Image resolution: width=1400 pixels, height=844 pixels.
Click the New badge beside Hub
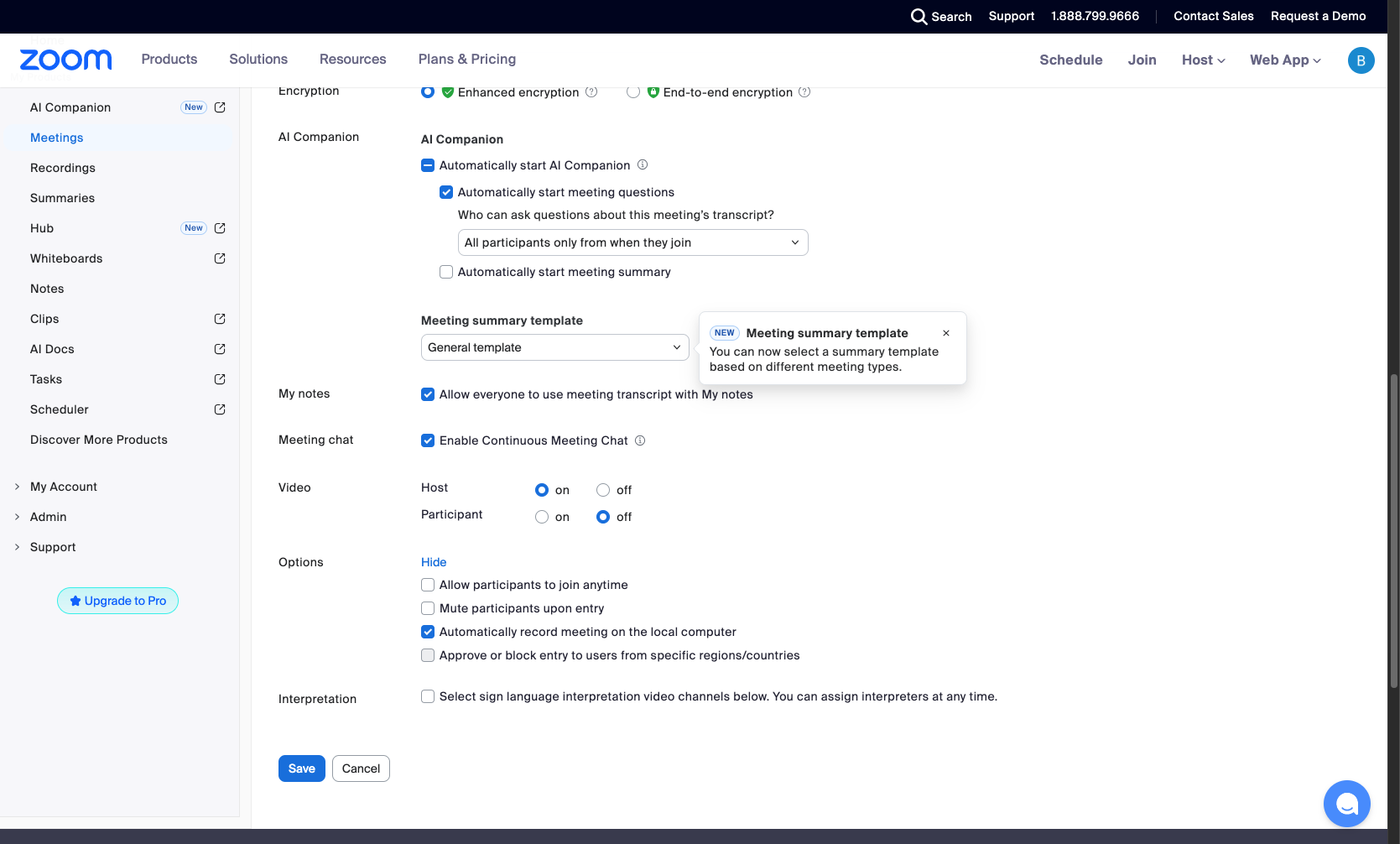pyautogui.click(x=194, y=228)
